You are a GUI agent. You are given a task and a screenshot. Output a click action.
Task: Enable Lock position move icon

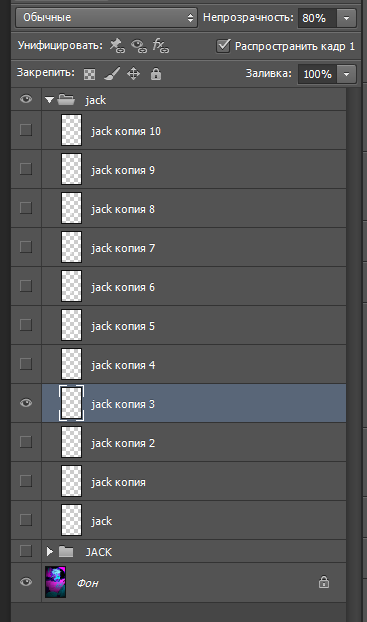[133, 74]
